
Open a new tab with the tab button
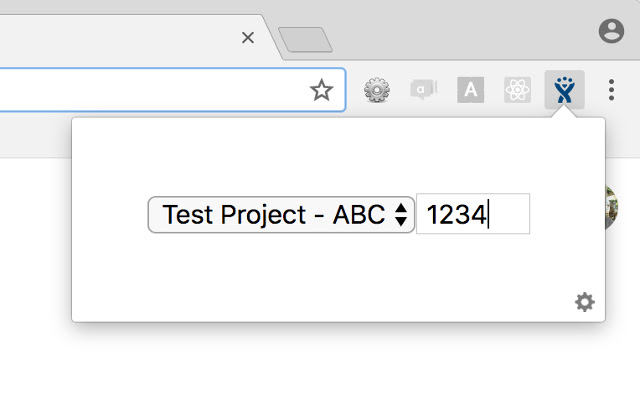[x=305, y=40]
